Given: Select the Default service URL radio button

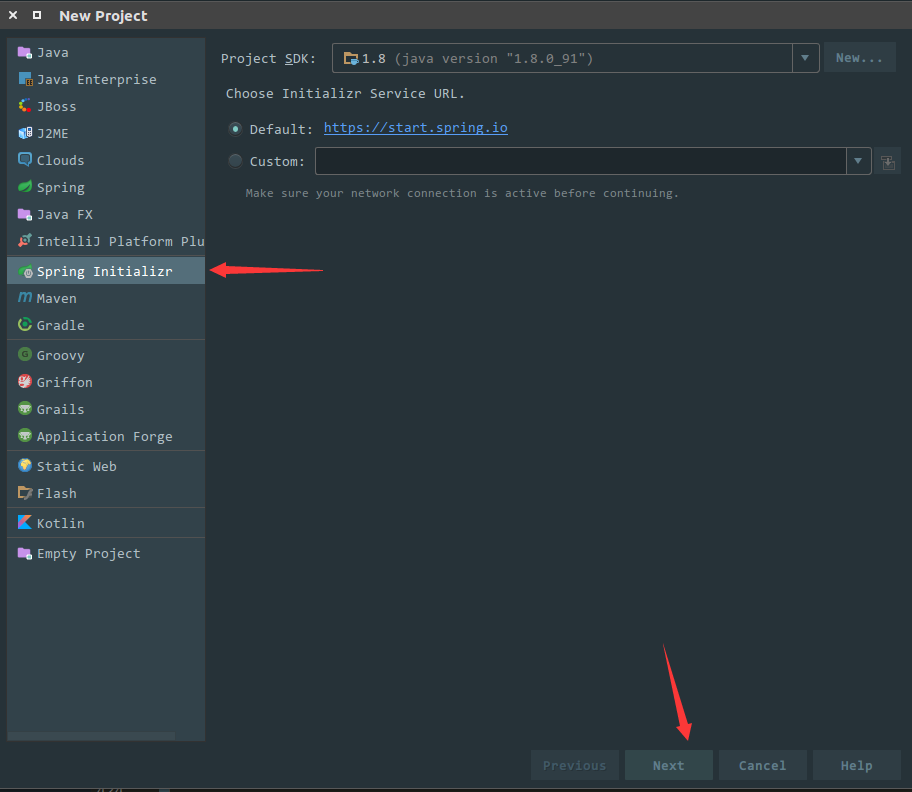Looking at the screenshot, I should (235, 129).
